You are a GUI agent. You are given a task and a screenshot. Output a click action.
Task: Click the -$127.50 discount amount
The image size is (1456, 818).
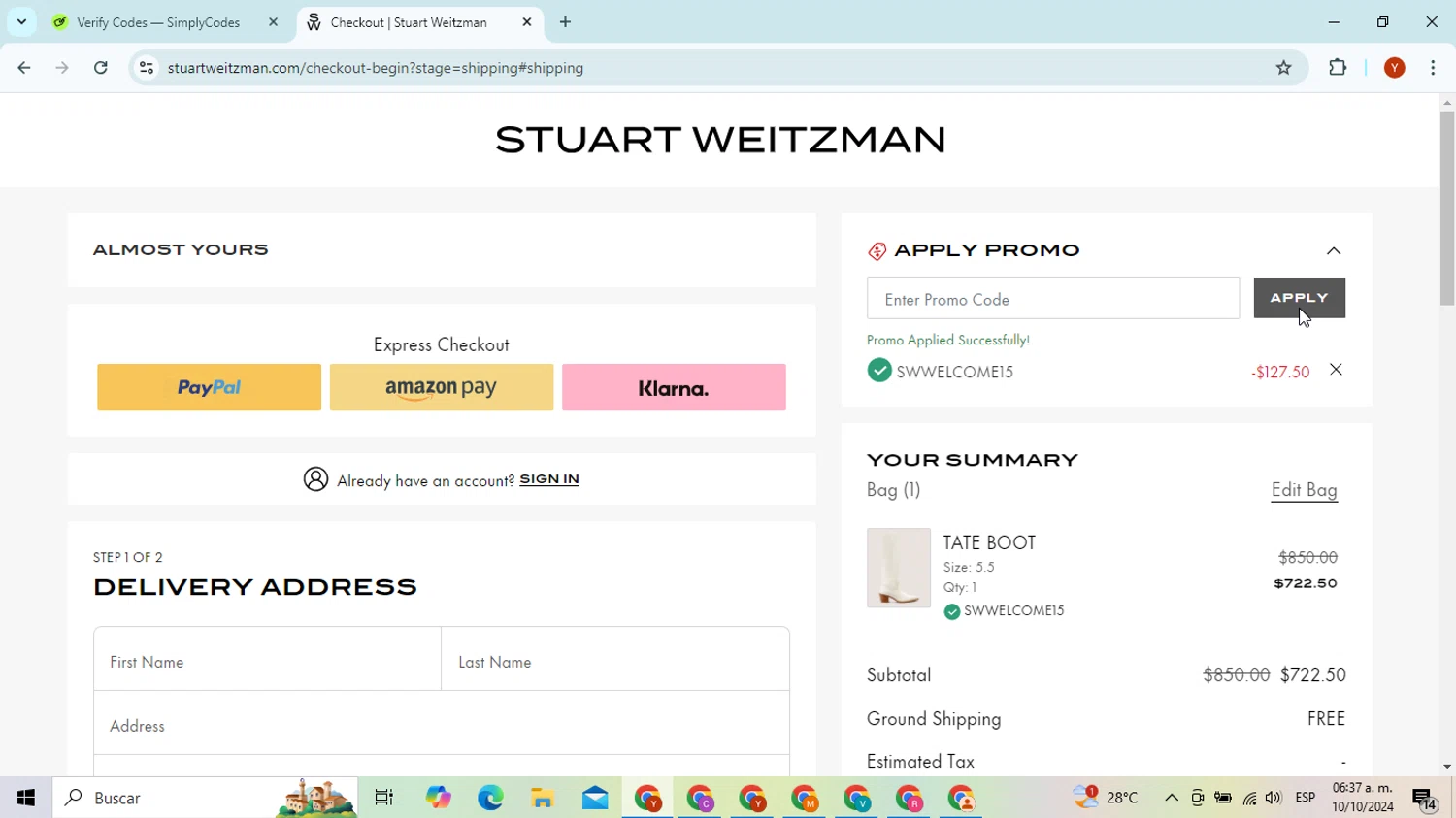1280,372
